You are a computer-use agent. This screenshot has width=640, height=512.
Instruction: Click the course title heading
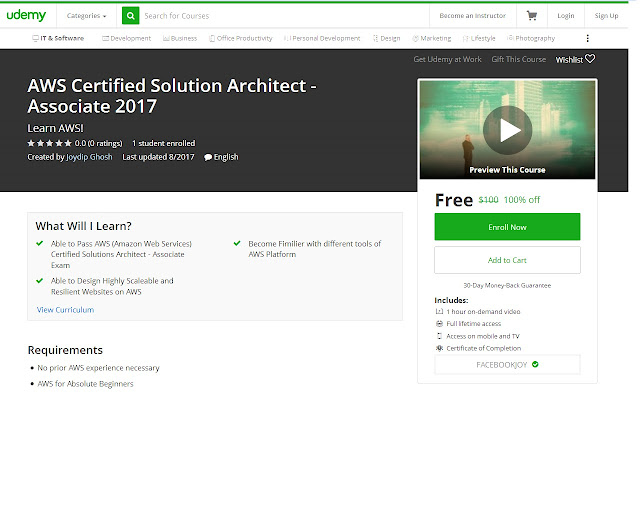click(172, 96)
